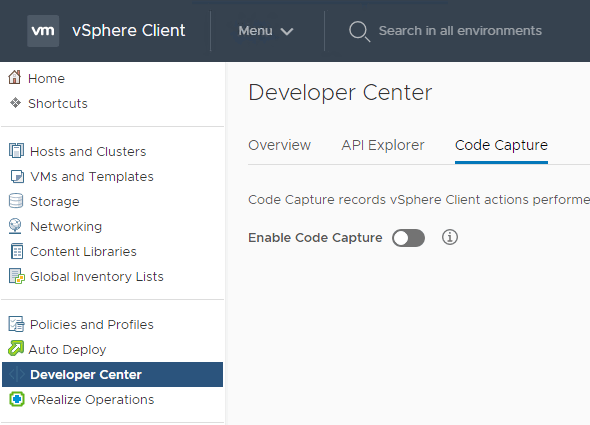Click the Storage database icon
This screenshot has height=425, width=590.
(x=16, y=201)
